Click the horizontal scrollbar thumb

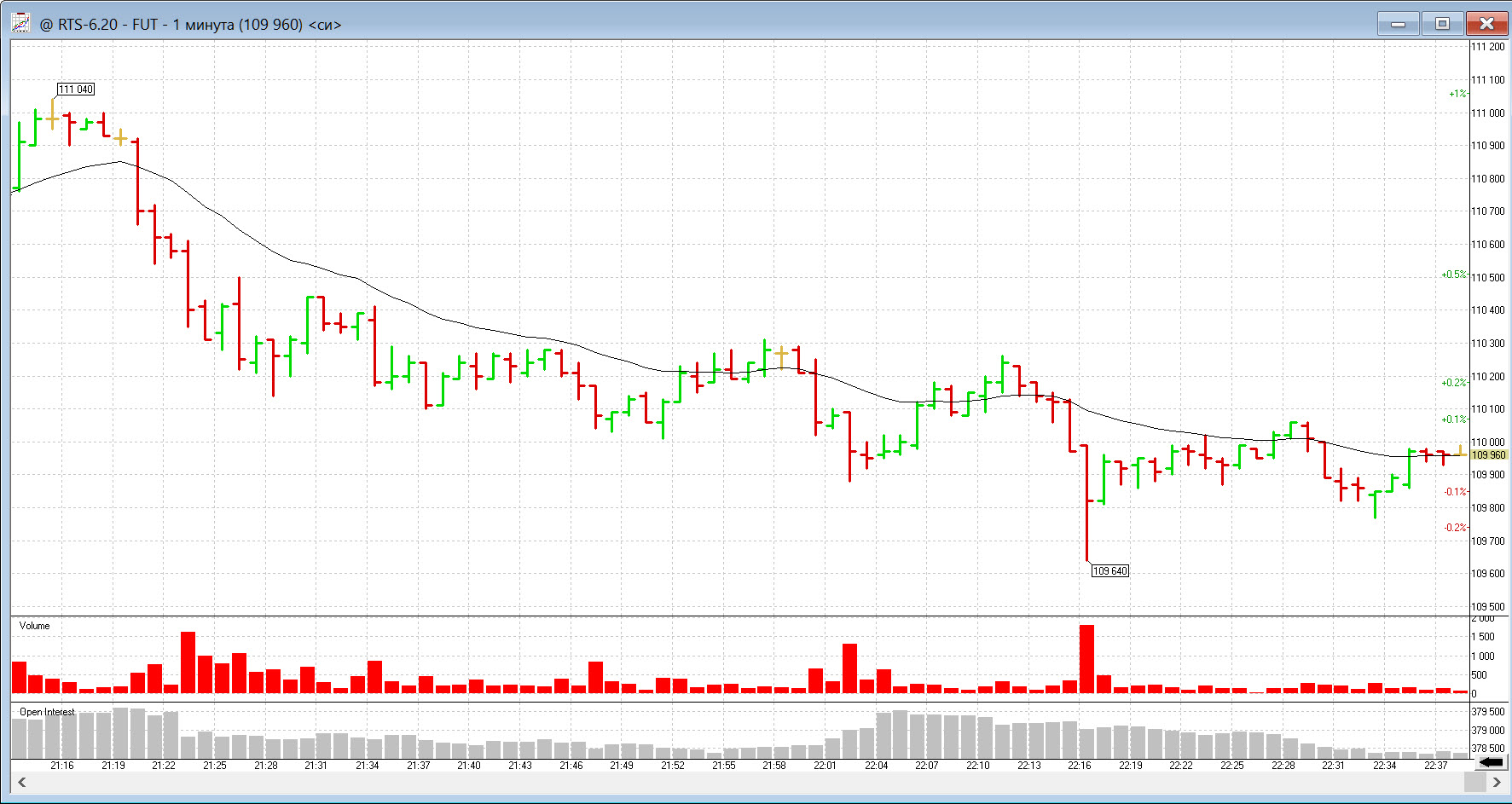[1474, 782]
